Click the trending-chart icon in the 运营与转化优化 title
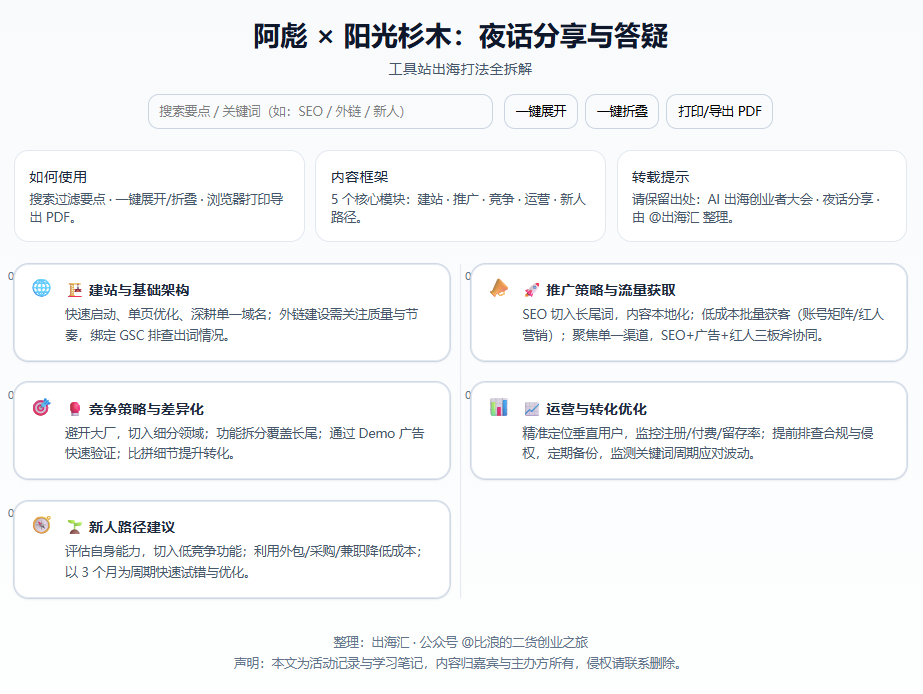This screenshot has width=923, height=694. pyautogui.click(x=531, y=407)
